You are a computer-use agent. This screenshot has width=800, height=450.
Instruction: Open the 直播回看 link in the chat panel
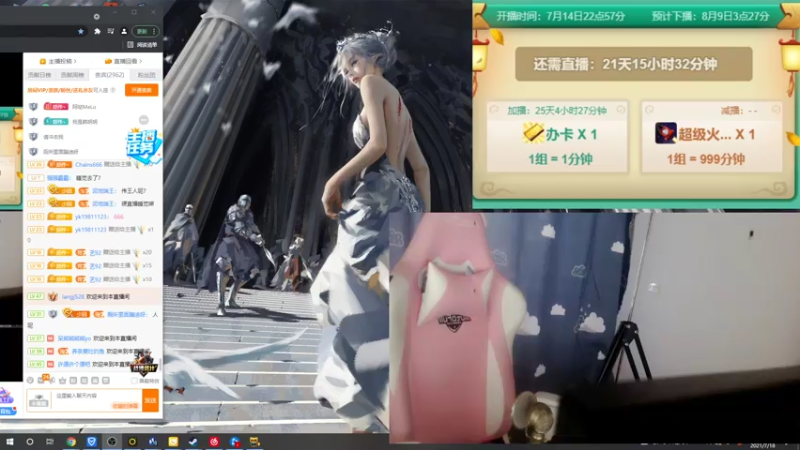(x=123, y=61)
